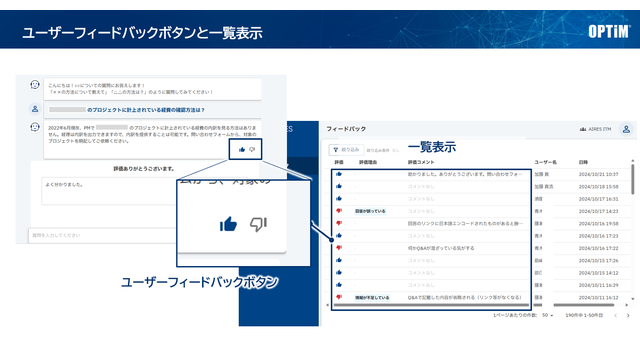Click the date 2024/10/16 19:58
This screenshot has height=360, width=640.
tap(598, 224)
